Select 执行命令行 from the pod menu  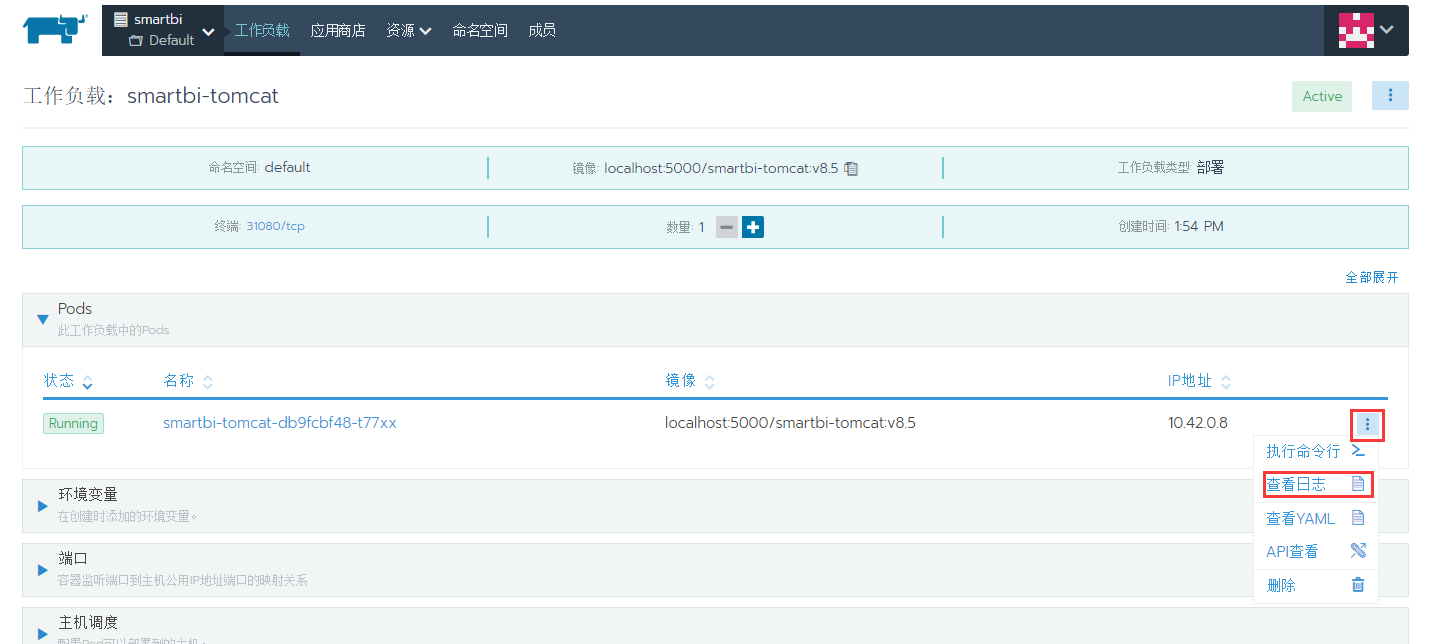point(1315,451)
